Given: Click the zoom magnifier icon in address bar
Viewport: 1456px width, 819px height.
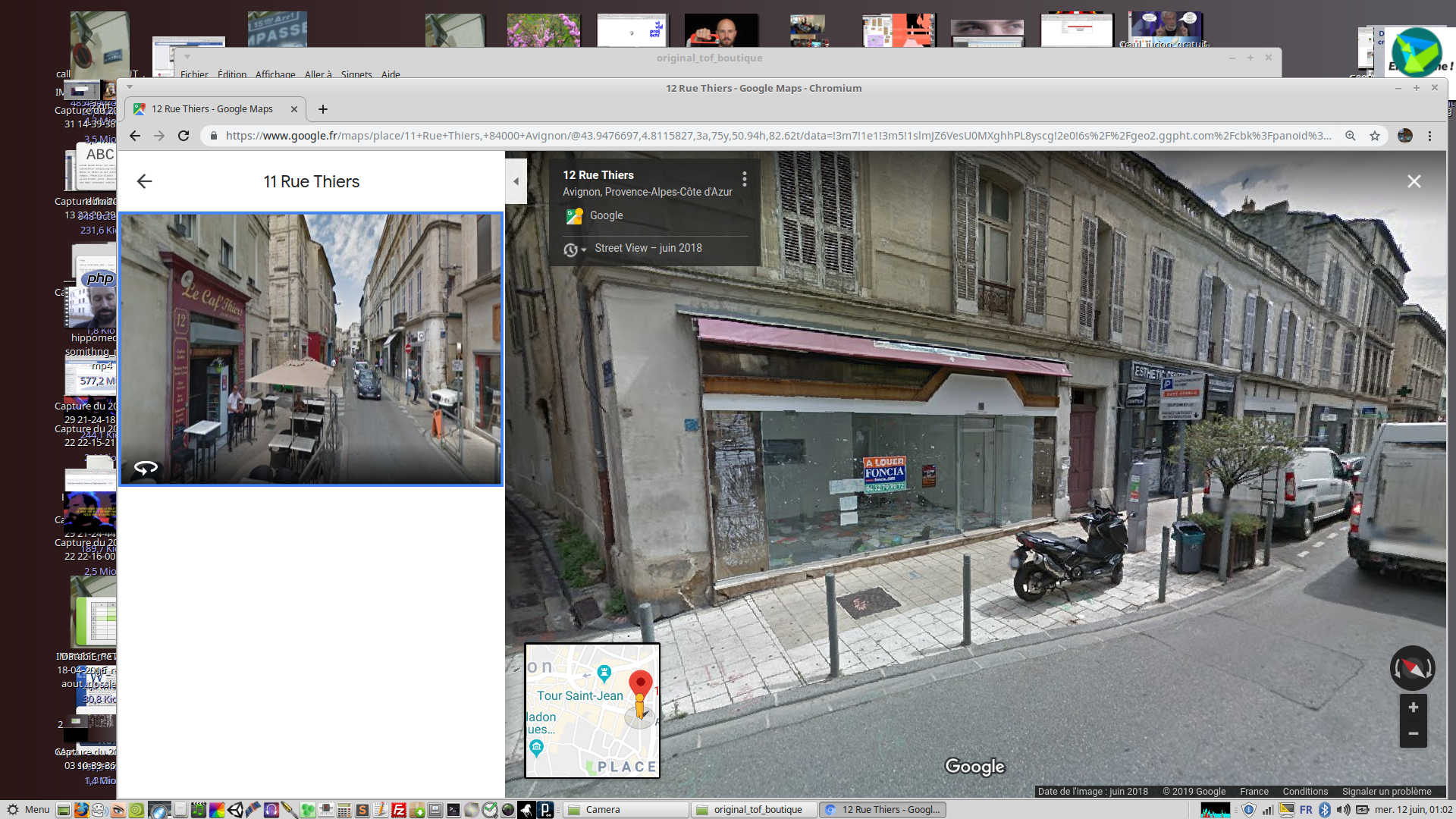Looking at the screenshot, I should [1351, 136].
